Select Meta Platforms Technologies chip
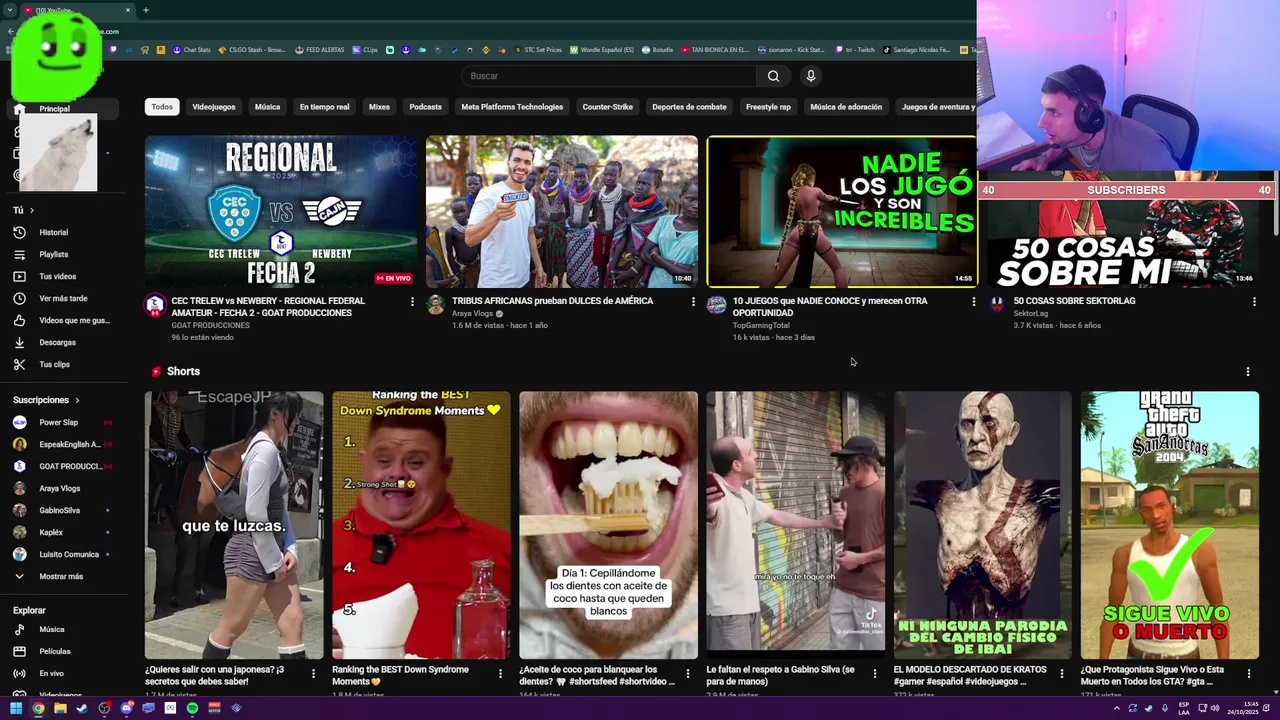Viewport: 1280px width, 720px height. tap(512, 107)
